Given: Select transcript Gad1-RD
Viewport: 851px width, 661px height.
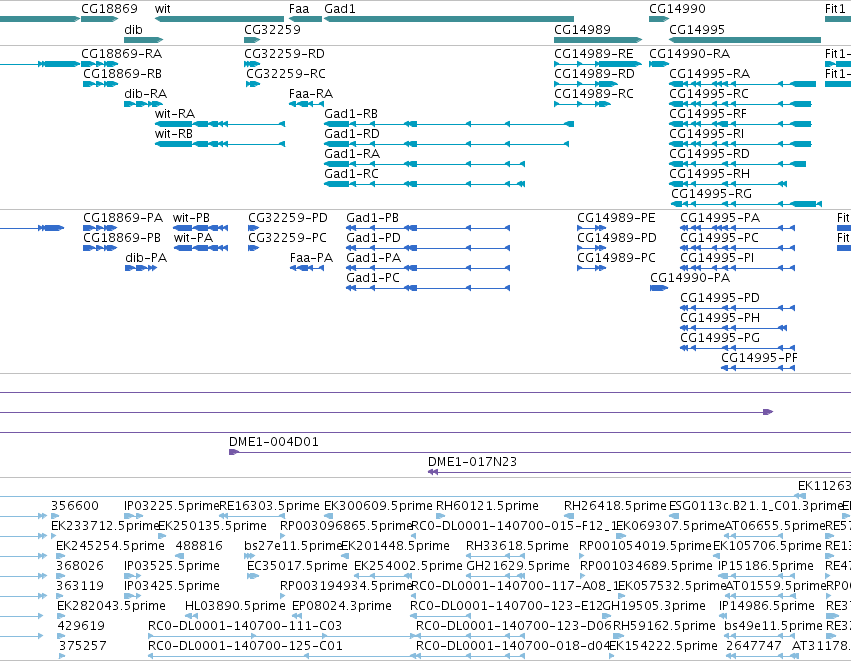Looking at the screenshot, I should tap(447, 144).
